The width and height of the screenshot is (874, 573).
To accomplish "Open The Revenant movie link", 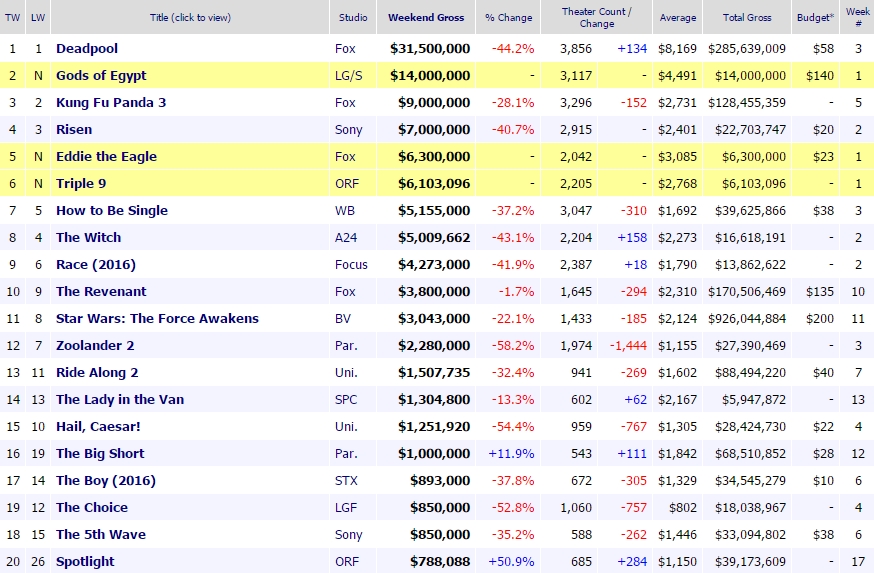I will coord(101,292).
